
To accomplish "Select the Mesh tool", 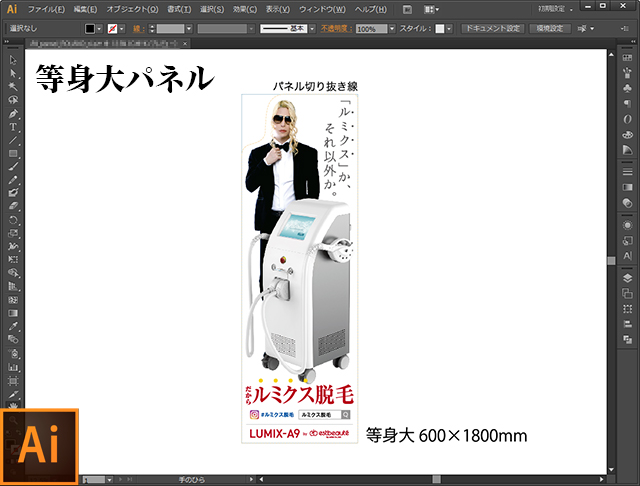I will tap(13, 300).
